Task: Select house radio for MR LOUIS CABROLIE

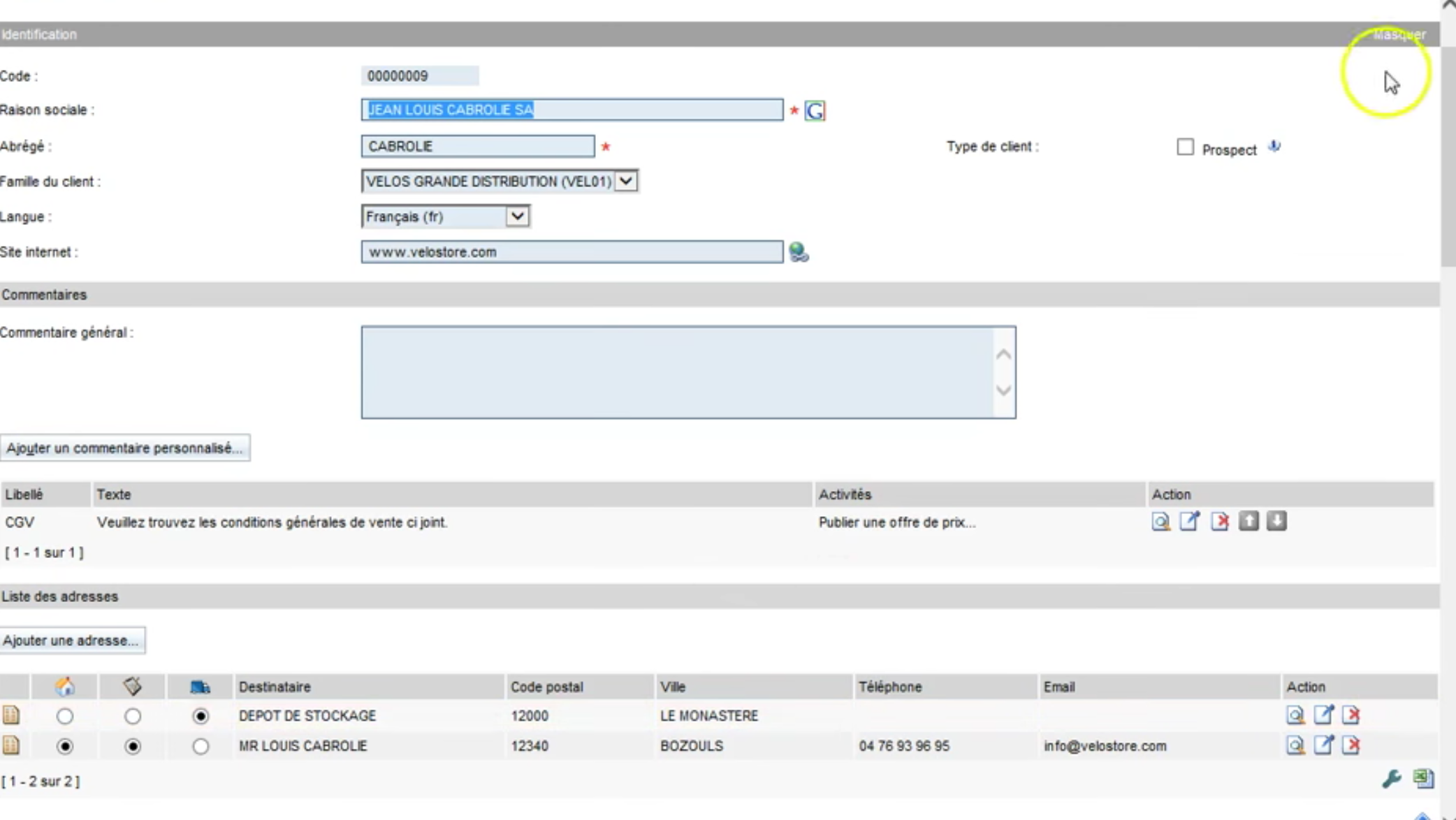Action: pyautogui.click(x=65, y=746)
